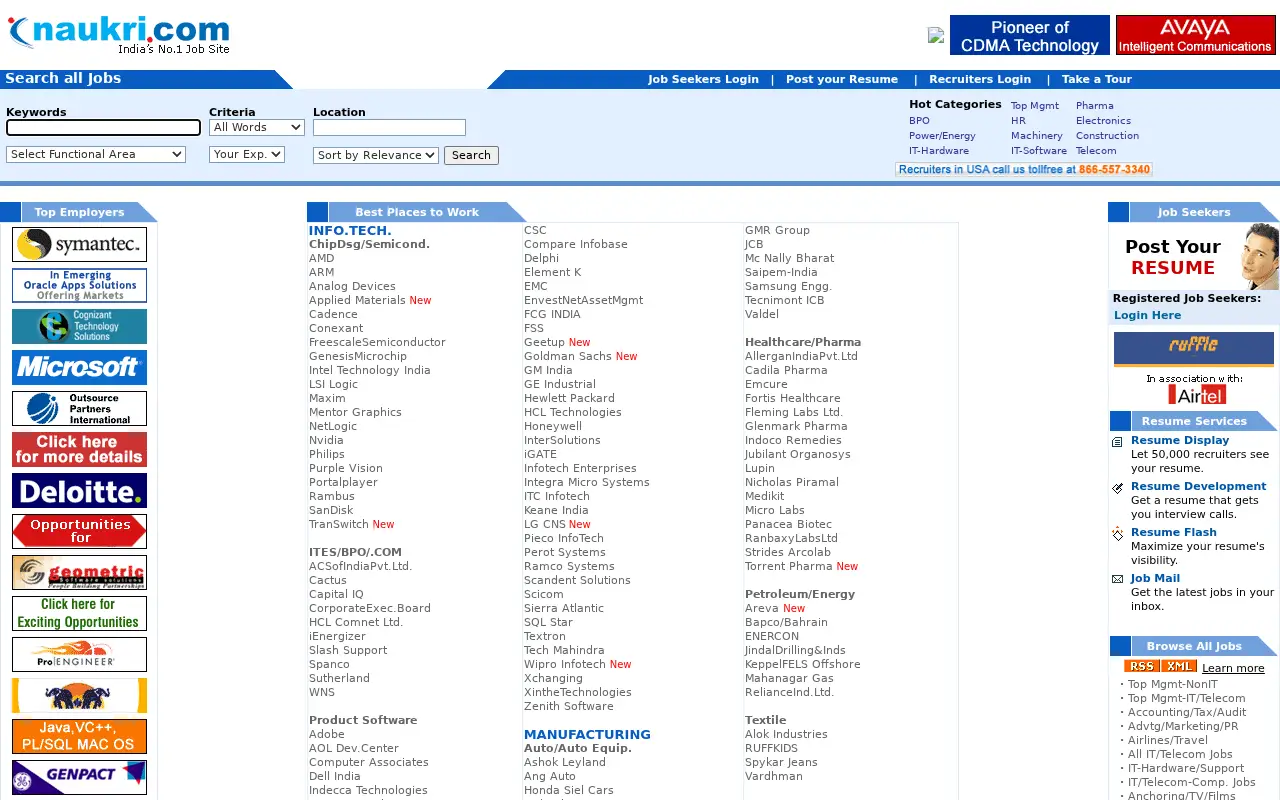
Task: Click the naukri.com logo
Action: pyautogui.click(x=119, y=34)
